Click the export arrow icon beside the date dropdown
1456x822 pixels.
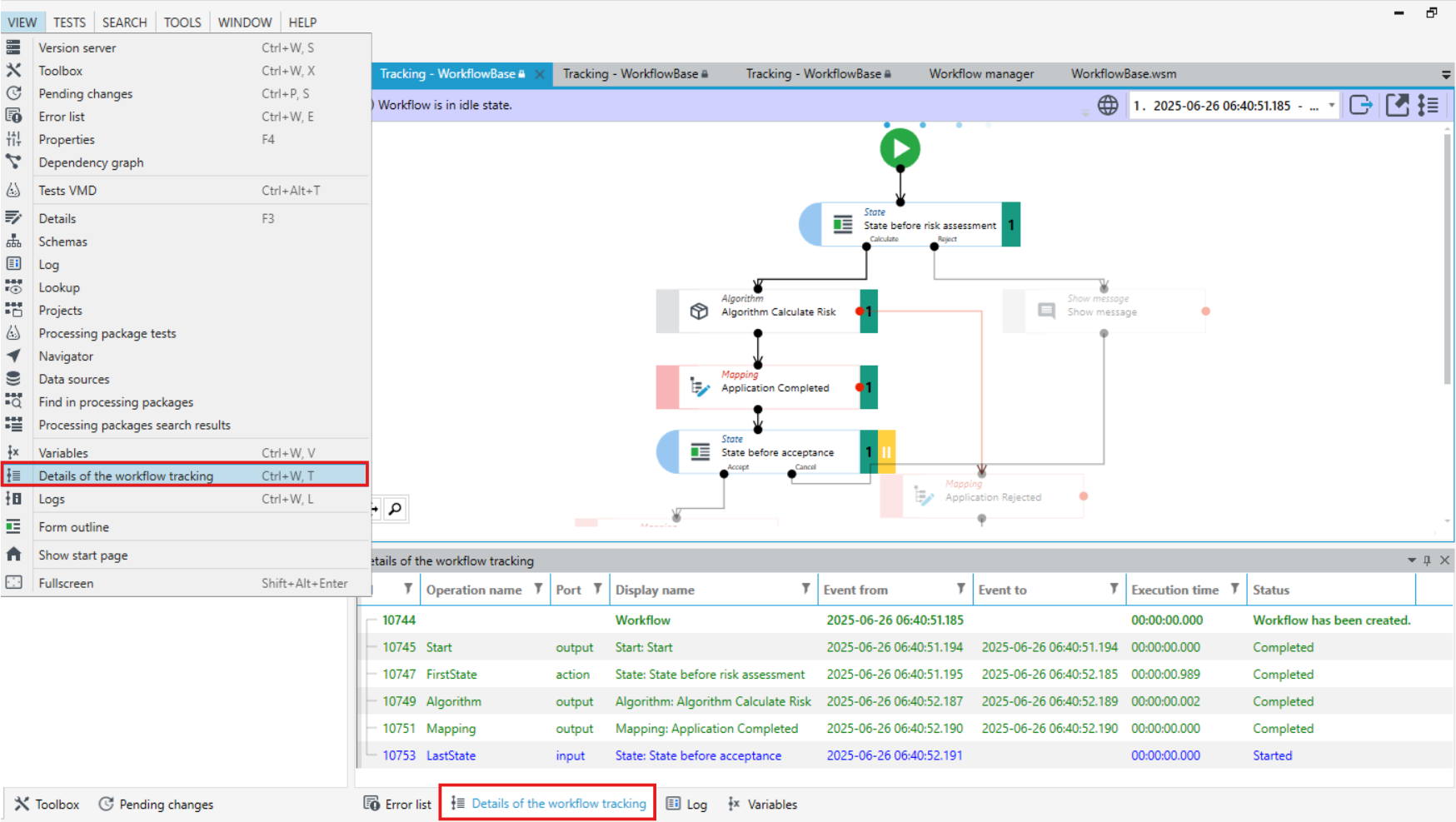(1361, 106)
